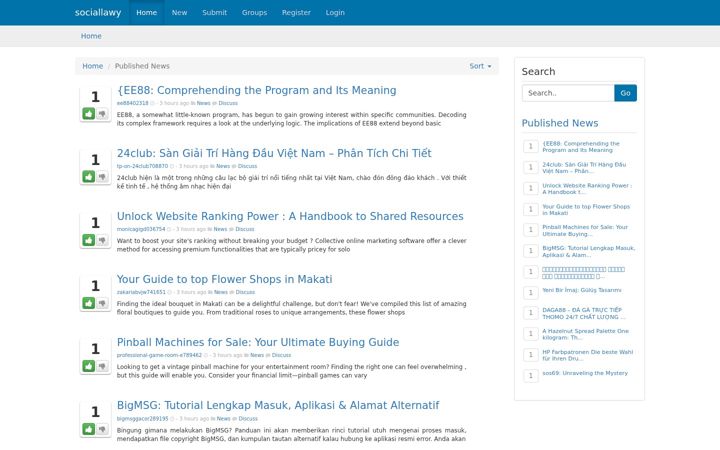Click News category under Pinball Machines post
Screen dimensions: 720x450
coord(257,355)
